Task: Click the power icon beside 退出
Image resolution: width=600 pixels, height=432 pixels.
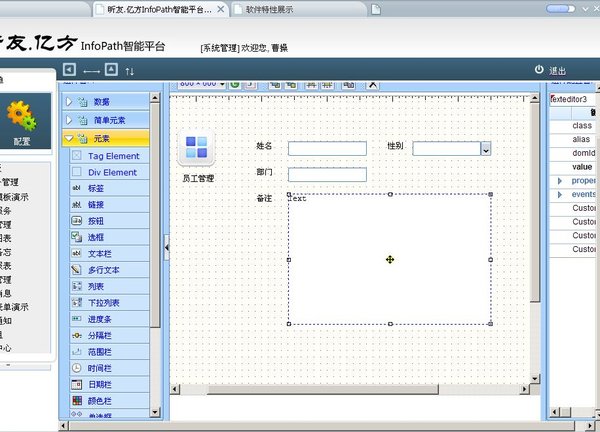Action: point(539,70)
